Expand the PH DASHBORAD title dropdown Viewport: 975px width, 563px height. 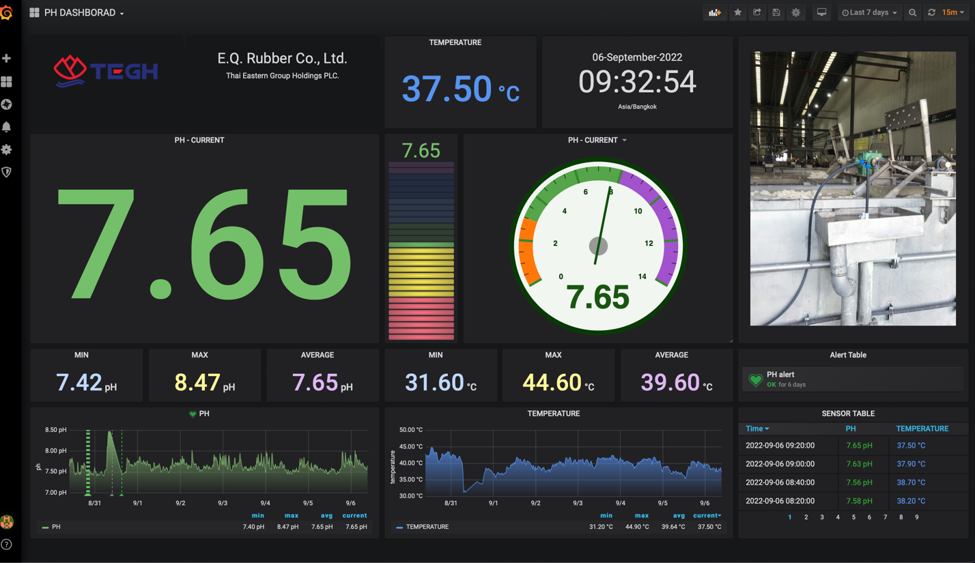coord(84,13)
